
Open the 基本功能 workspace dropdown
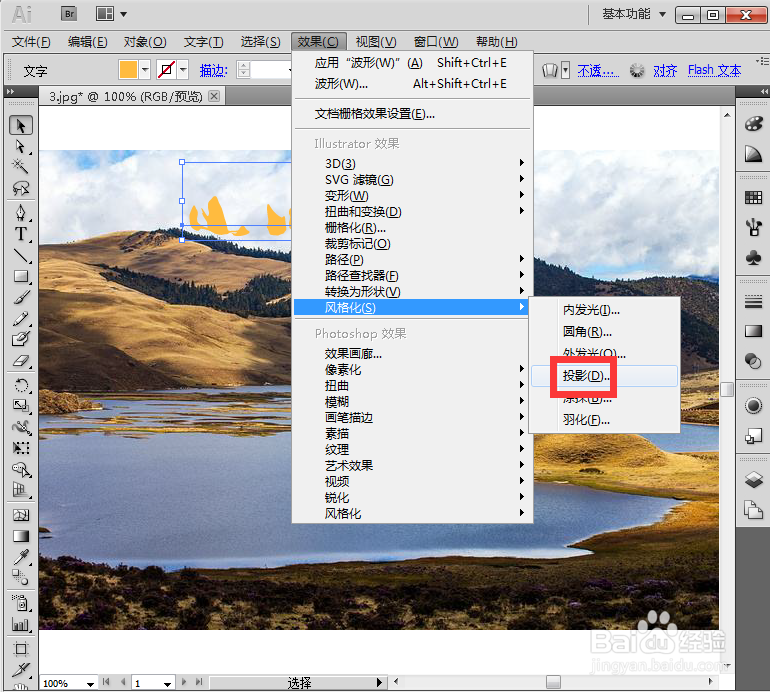[x=634, y=14]
